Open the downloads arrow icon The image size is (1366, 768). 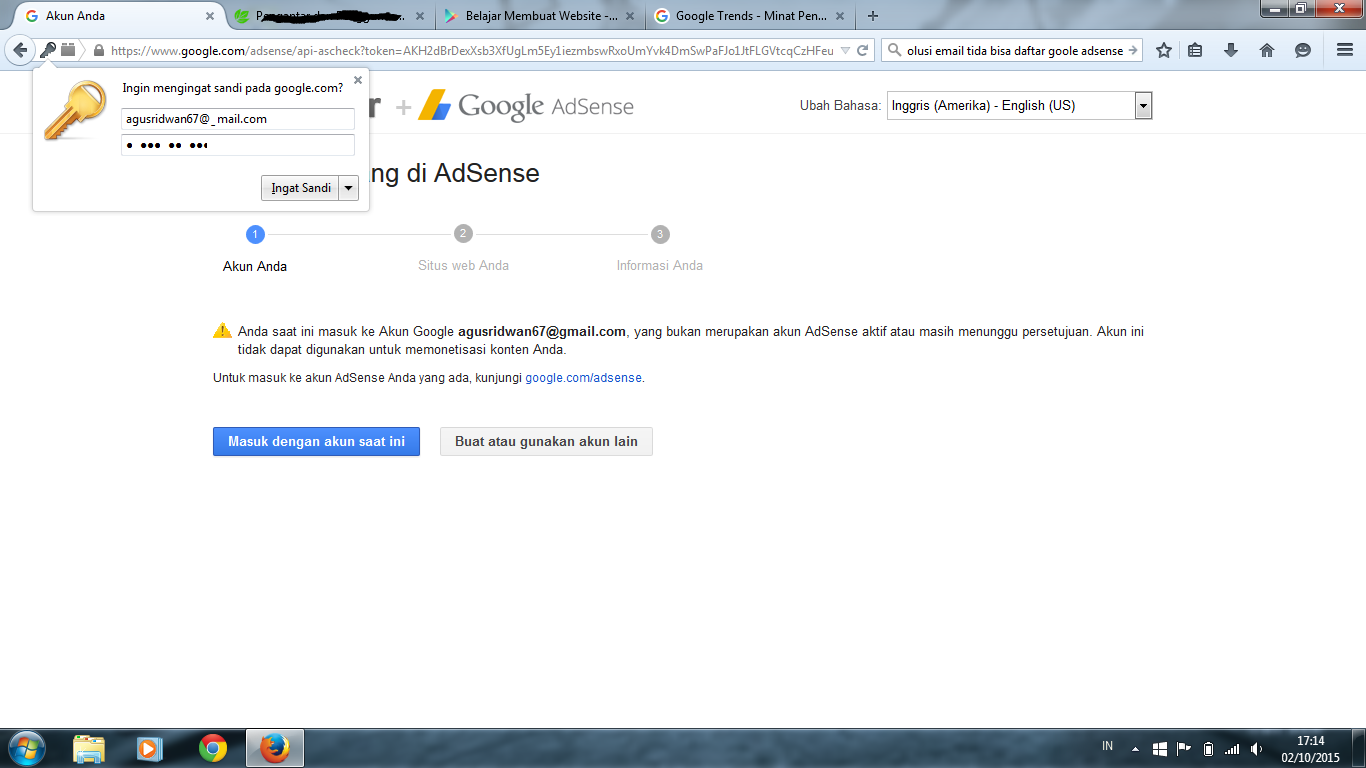[x=1231, y=50]
